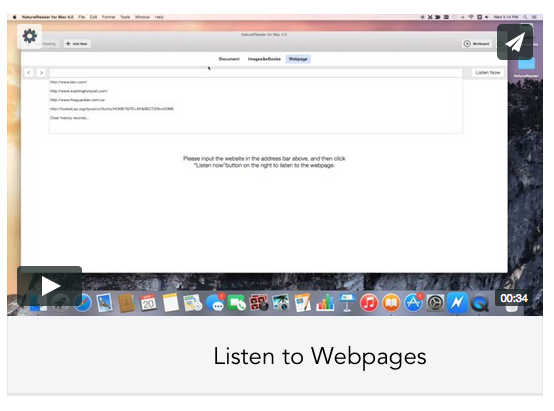This screenshot has width=554, height=411.
Task: Start video playback with the play button
Action: [49, 286]
